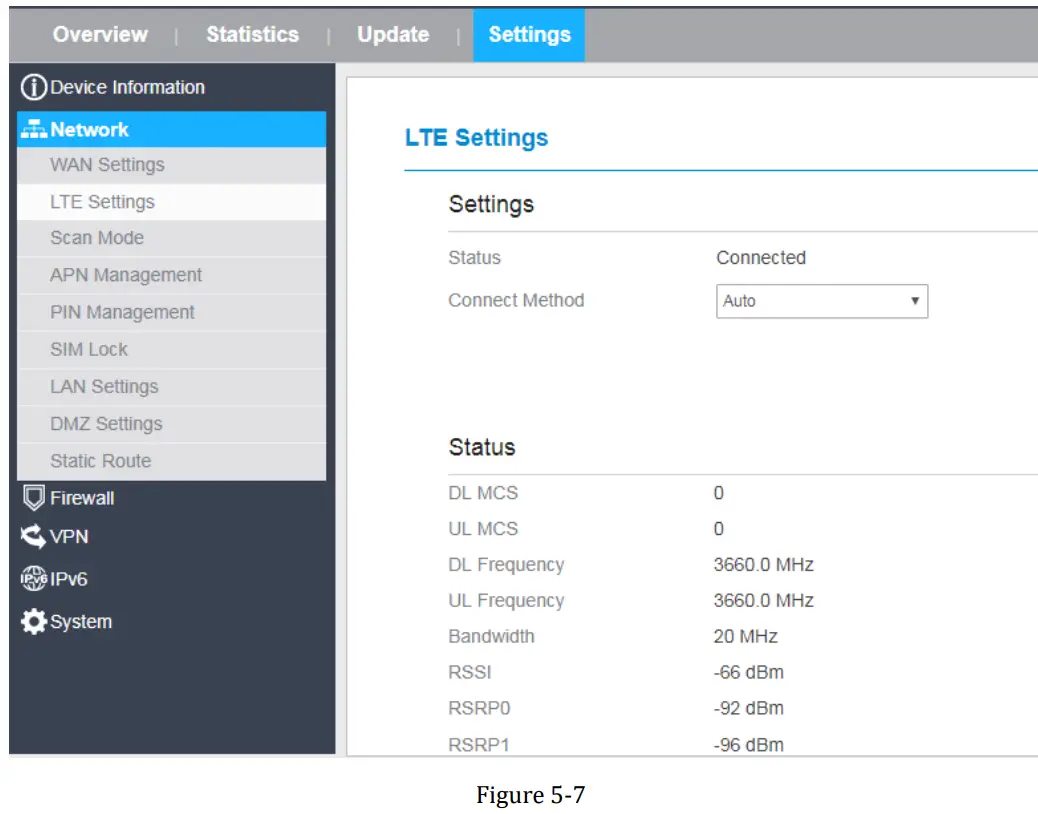
Task: Navigate to LAN Settings
Action: 171,386
